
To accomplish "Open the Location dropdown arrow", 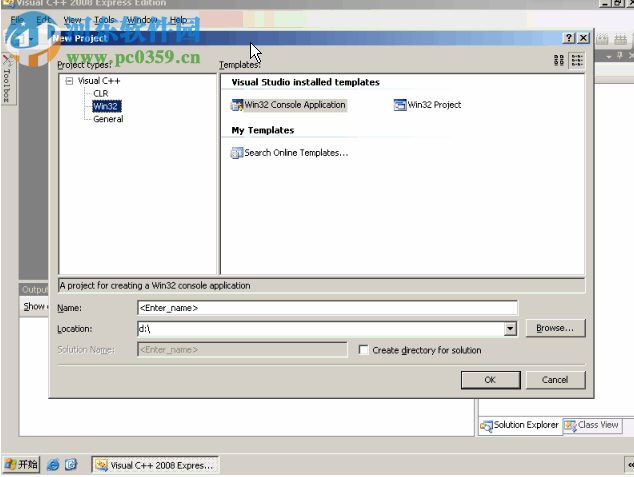I will tap(510, 329).
